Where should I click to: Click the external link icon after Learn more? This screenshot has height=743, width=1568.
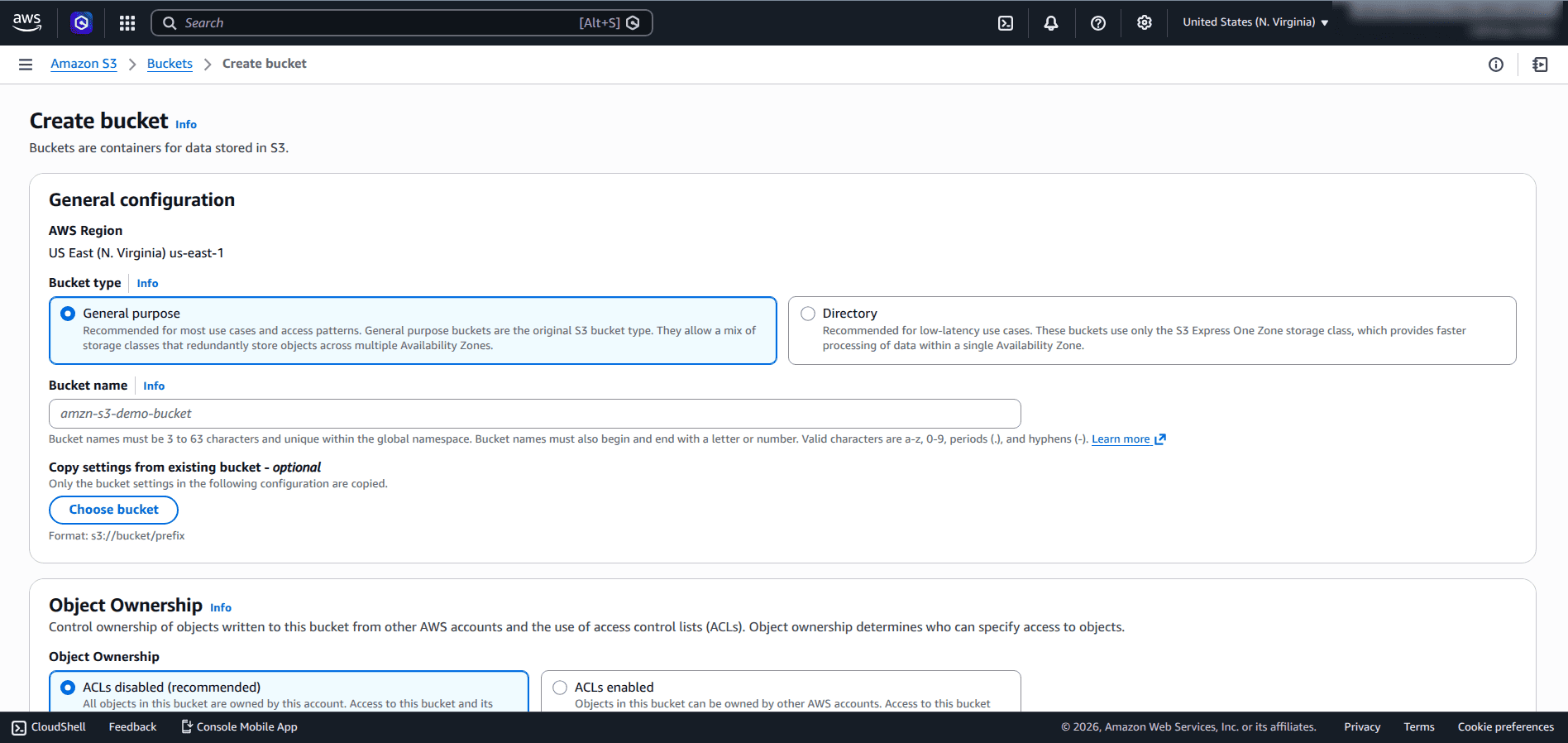pos(1160,439)
